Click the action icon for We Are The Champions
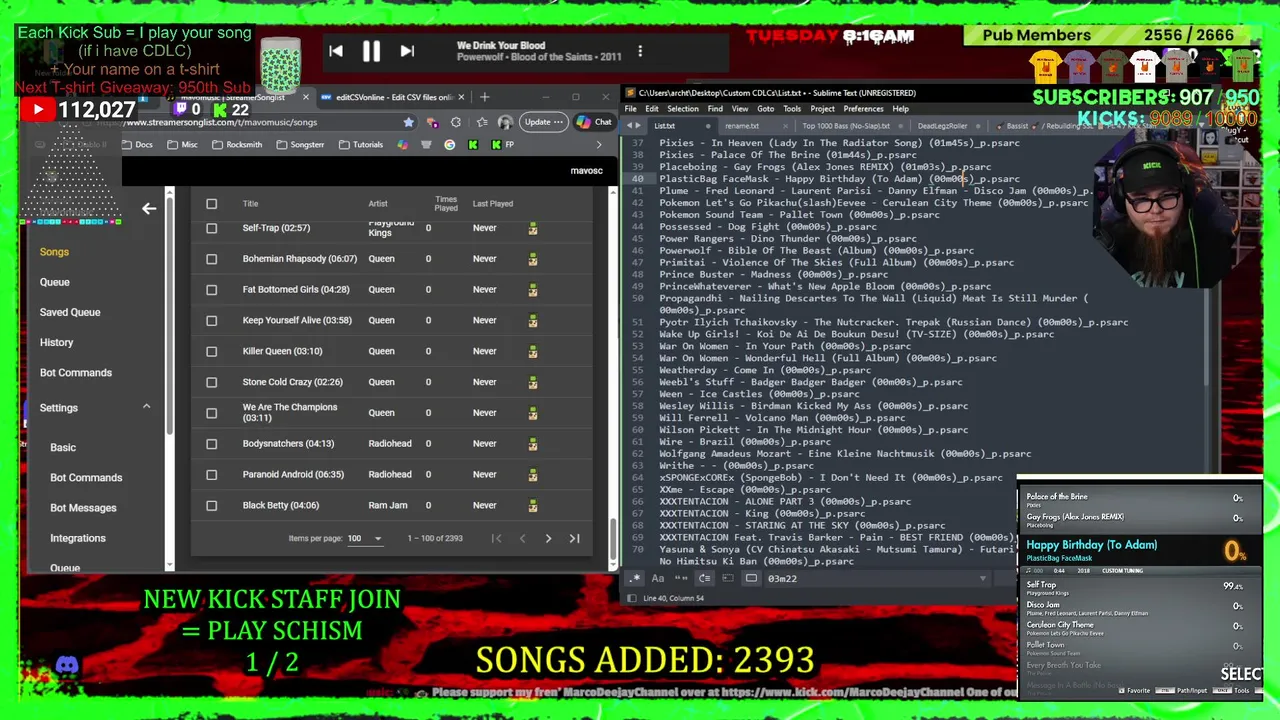The width and height of the screenshot is (1280, 720). point(533,413)
